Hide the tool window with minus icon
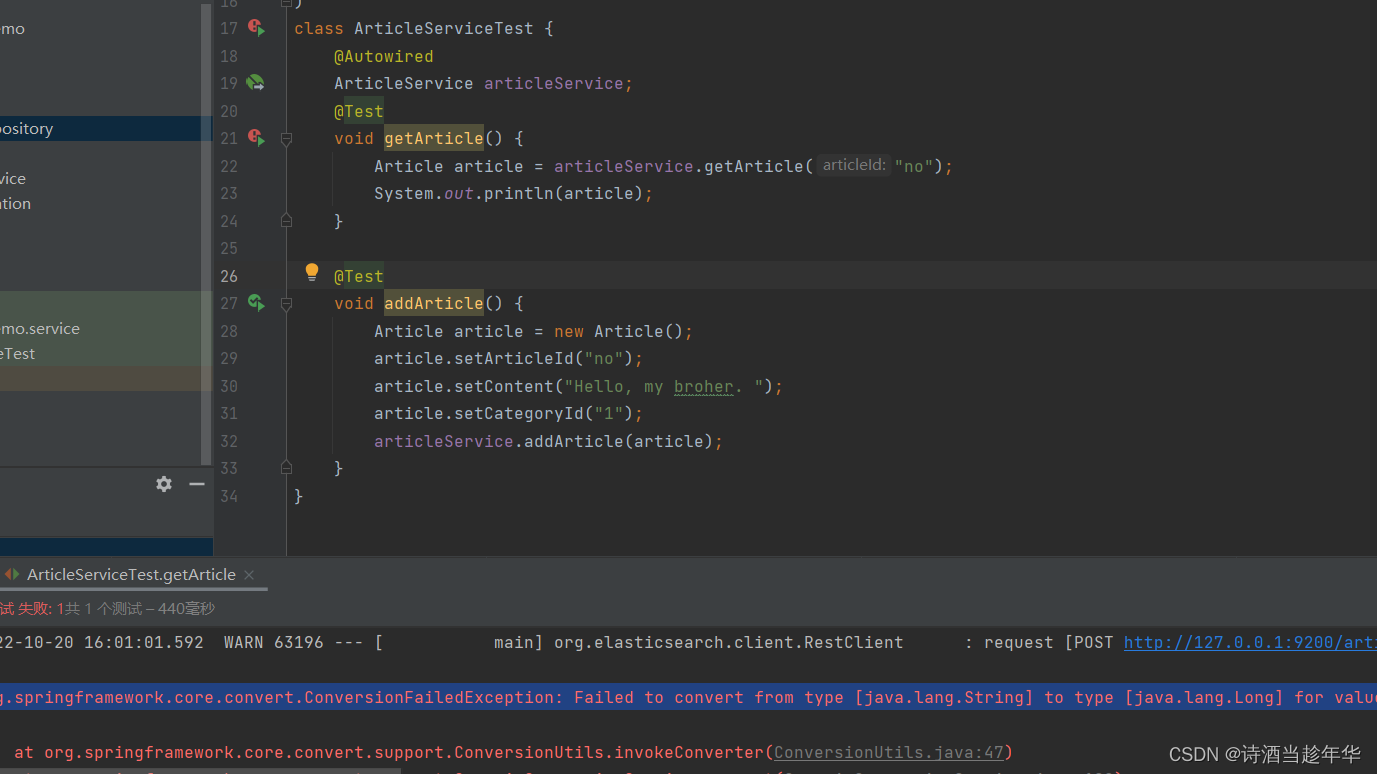 [x=197, y=484]
